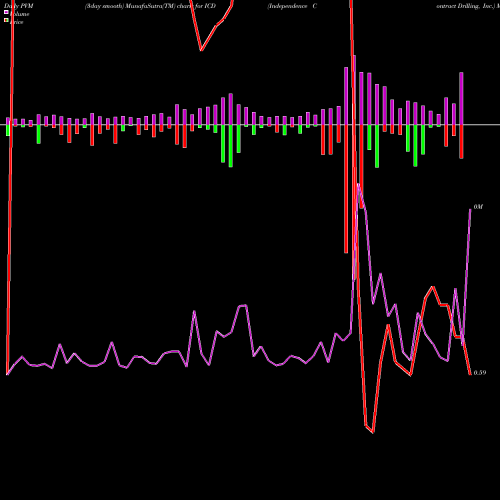The image size is (500, 500).
Task: Click the '(Independence C' company name text
Action: point(292,6)
